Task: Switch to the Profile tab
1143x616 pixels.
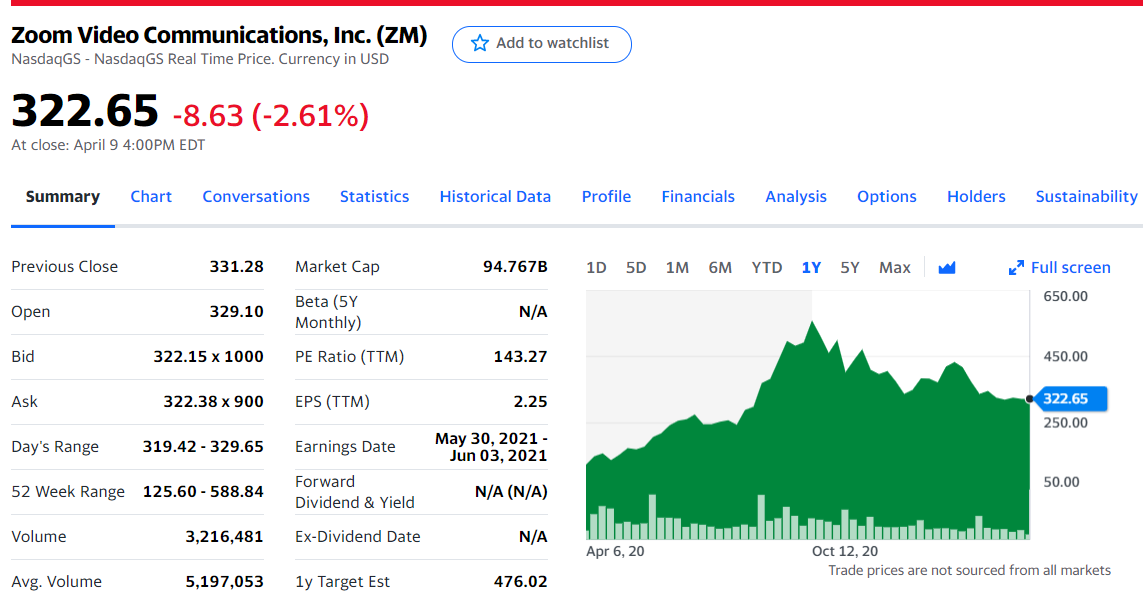Action: (606, 196)
